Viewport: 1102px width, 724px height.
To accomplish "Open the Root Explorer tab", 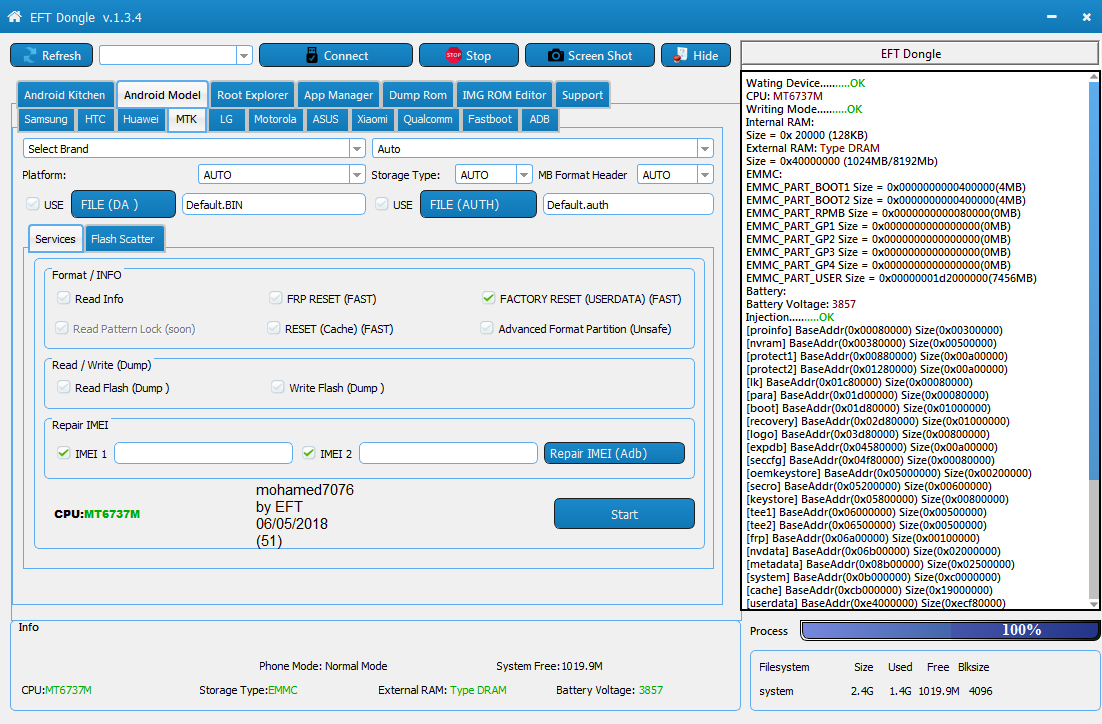I will [252, 95].
